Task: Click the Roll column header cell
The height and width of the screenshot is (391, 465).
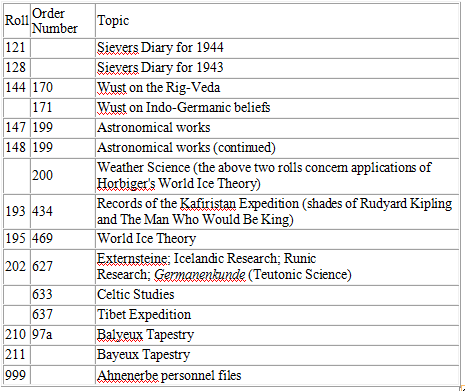Action: click(x=17, y=21)
